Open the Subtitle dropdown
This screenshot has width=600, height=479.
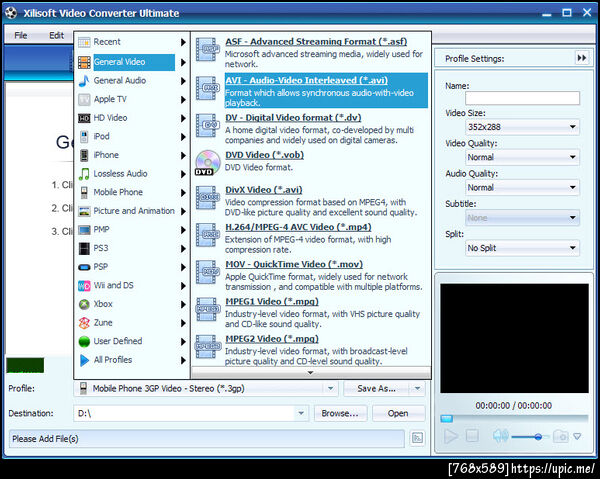[x=522, y=218]
